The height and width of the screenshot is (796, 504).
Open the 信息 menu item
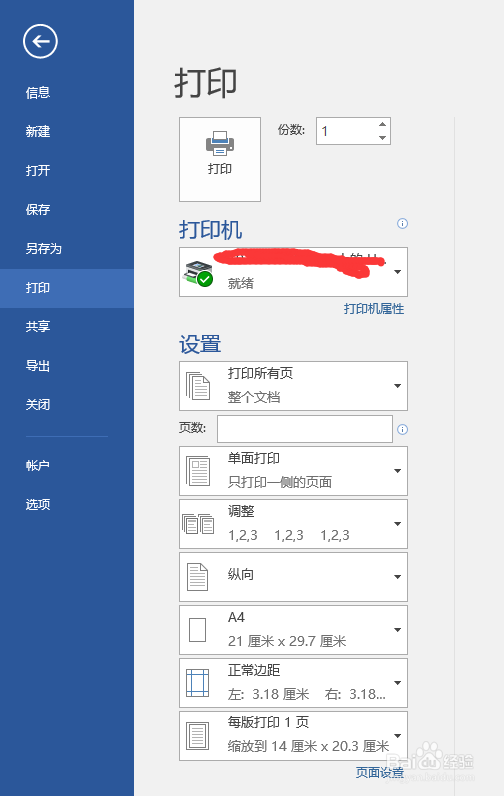(x=38, y=92)
